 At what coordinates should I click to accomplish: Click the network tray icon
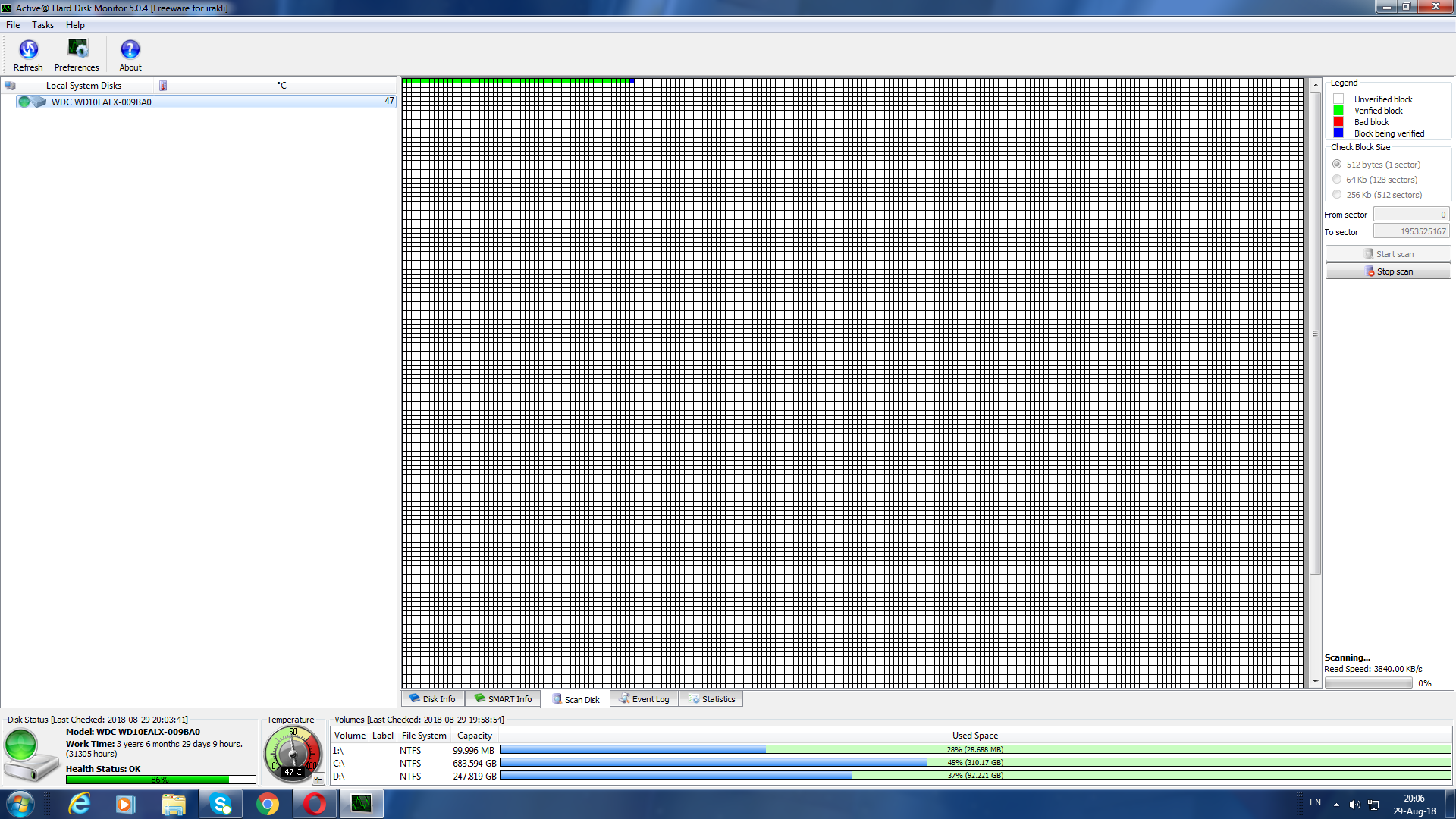[1373, 805]
